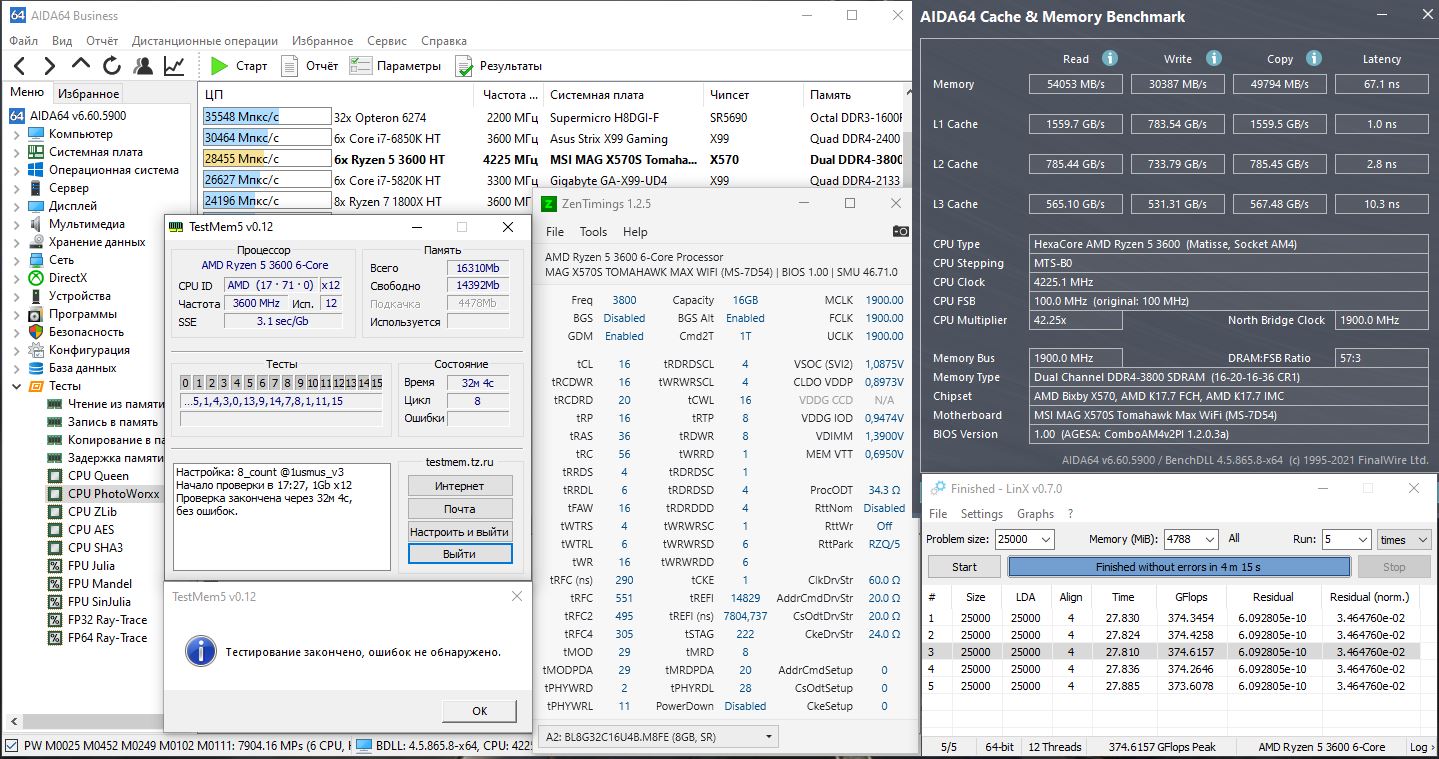1439x759 pixels.
Task: Open the remote user icon in AIDA64 toolbar
Action: (143, 66)
